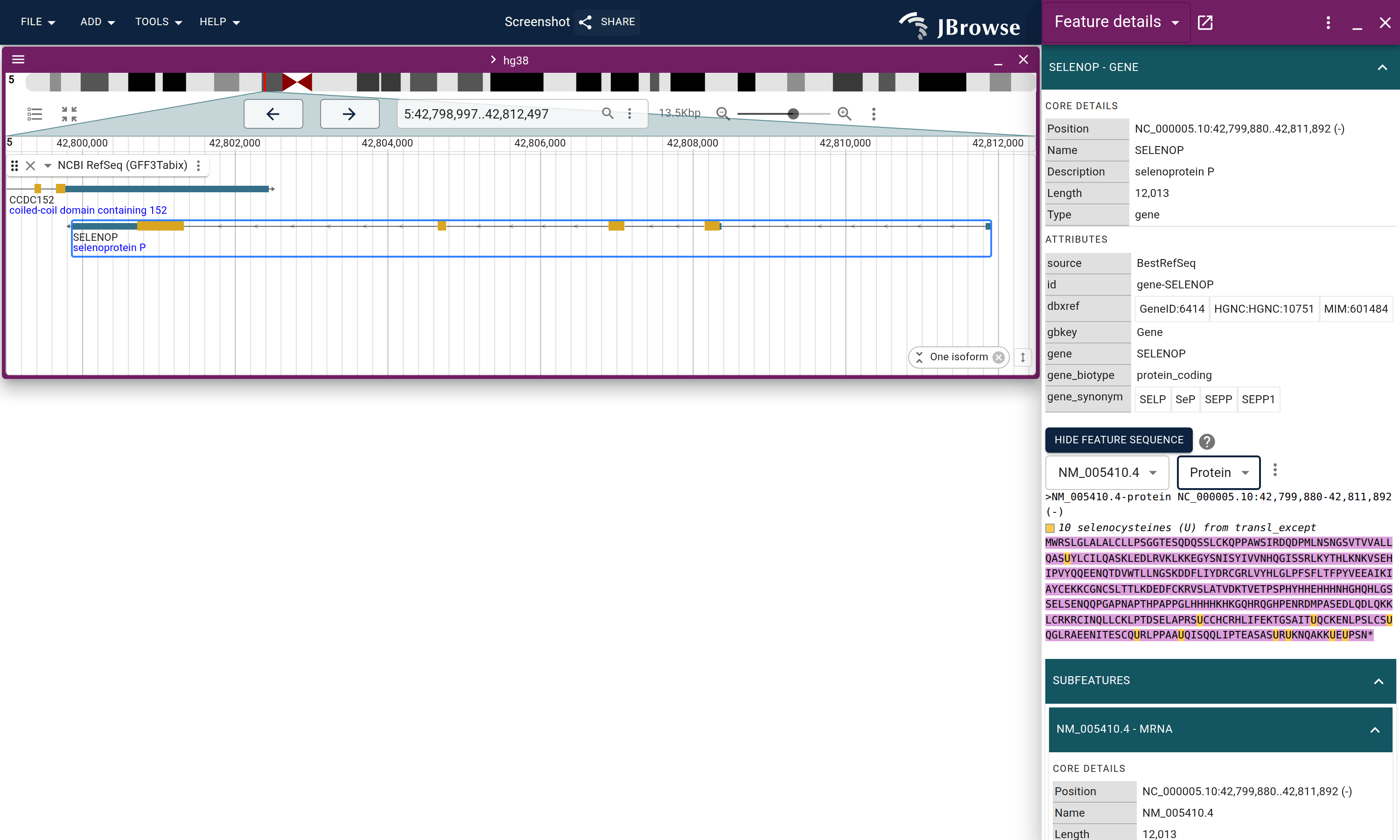Collapse the SUBFEATURES section
The image size is (1400, 840).
(x=1379, y=681)
